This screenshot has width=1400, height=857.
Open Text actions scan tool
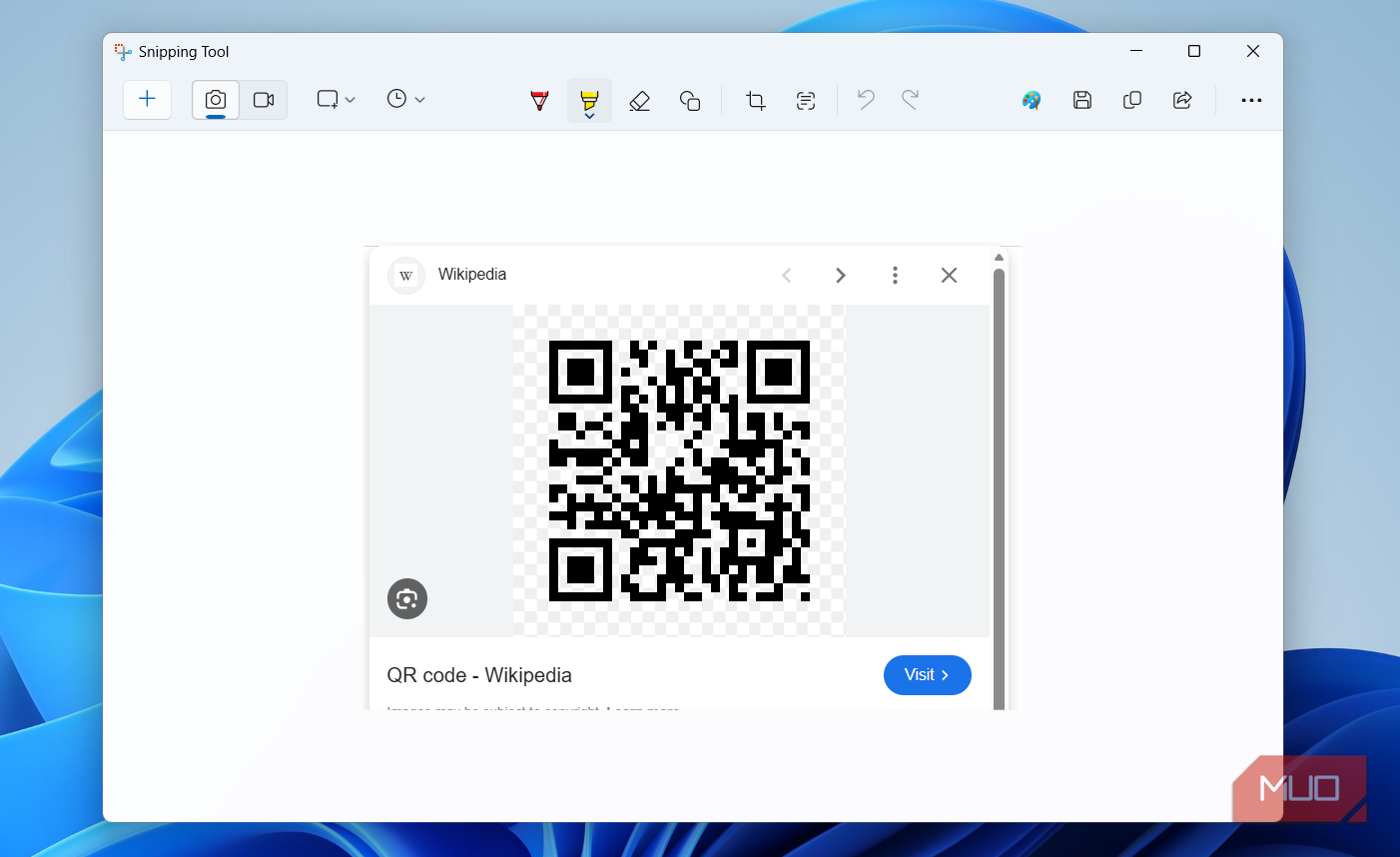(806, 100)
